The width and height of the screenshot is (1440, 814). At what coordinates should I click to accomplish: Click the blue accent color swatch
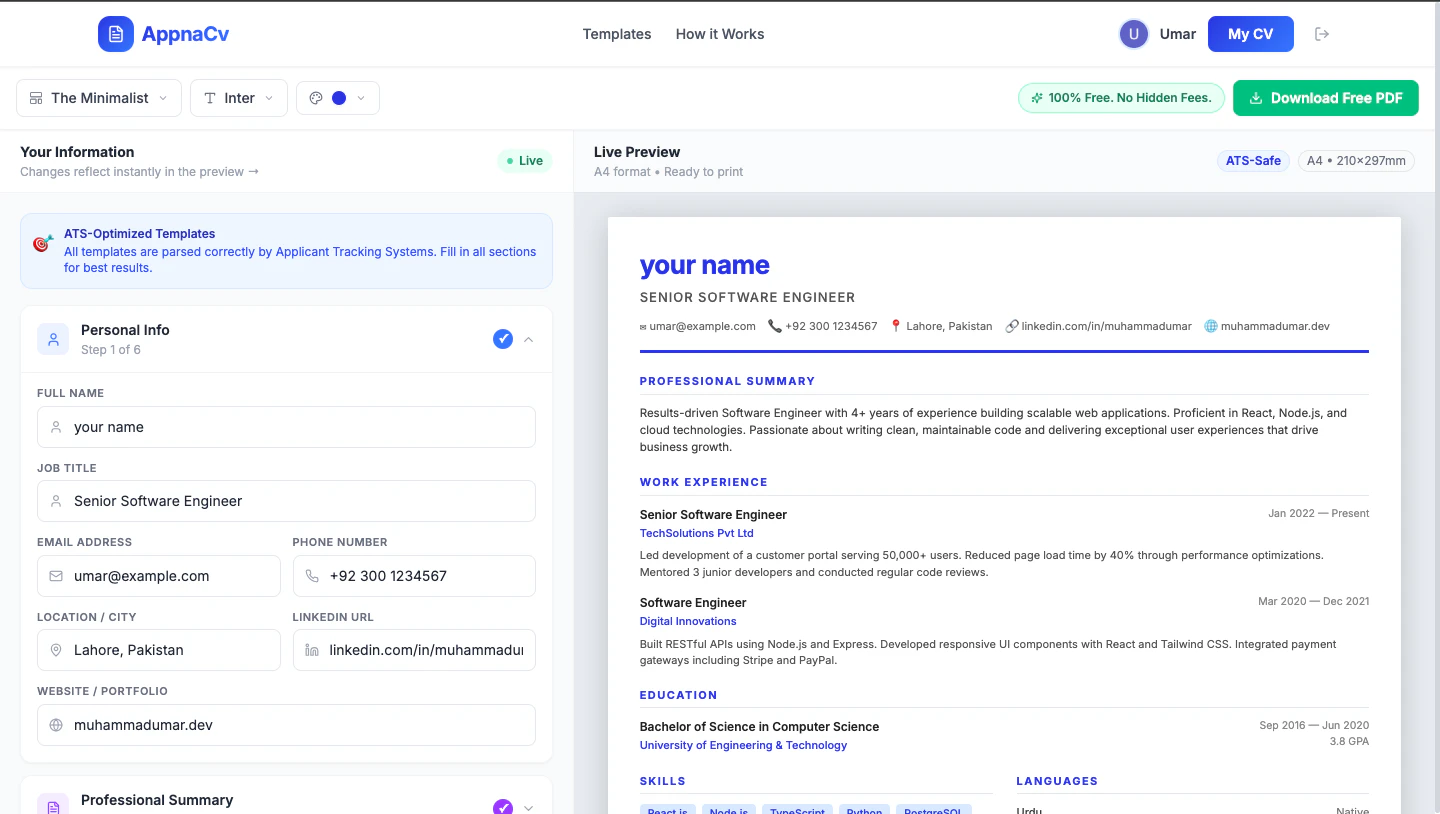tap(339, 98)
